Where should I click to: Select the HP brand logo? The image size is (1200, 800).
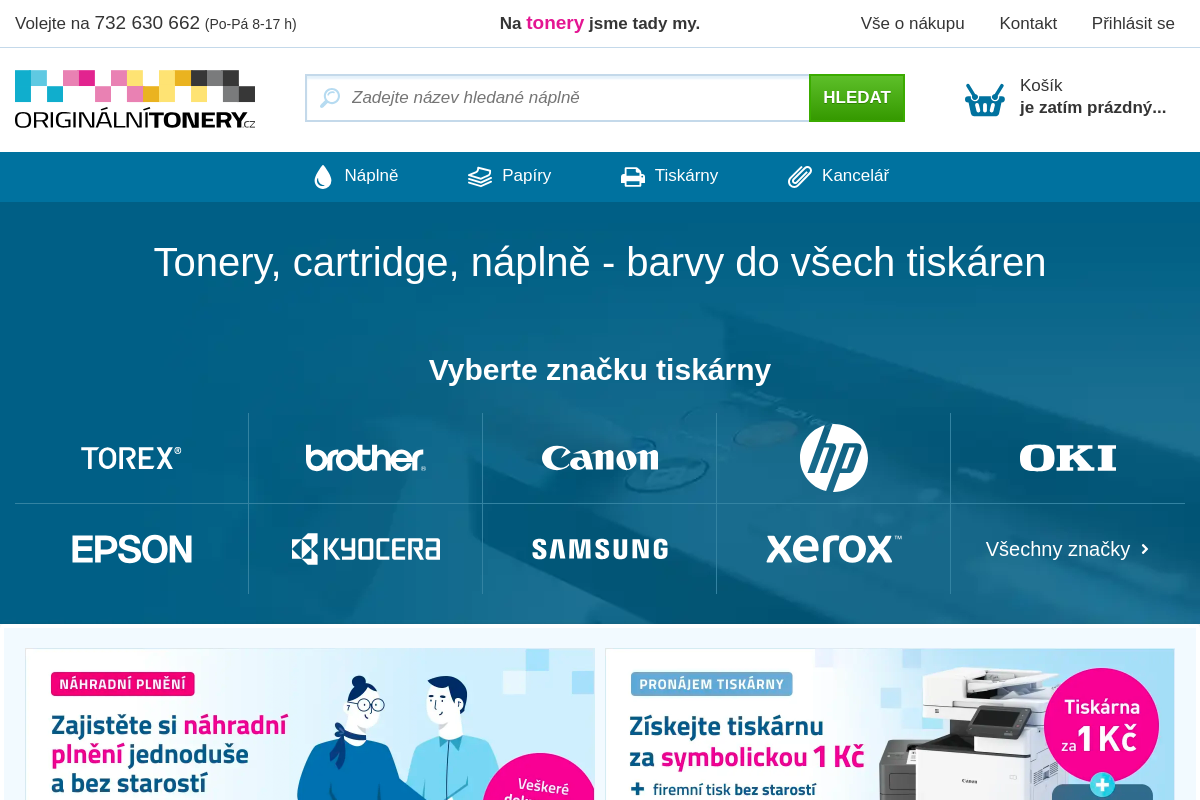click(x=833, y=457)
